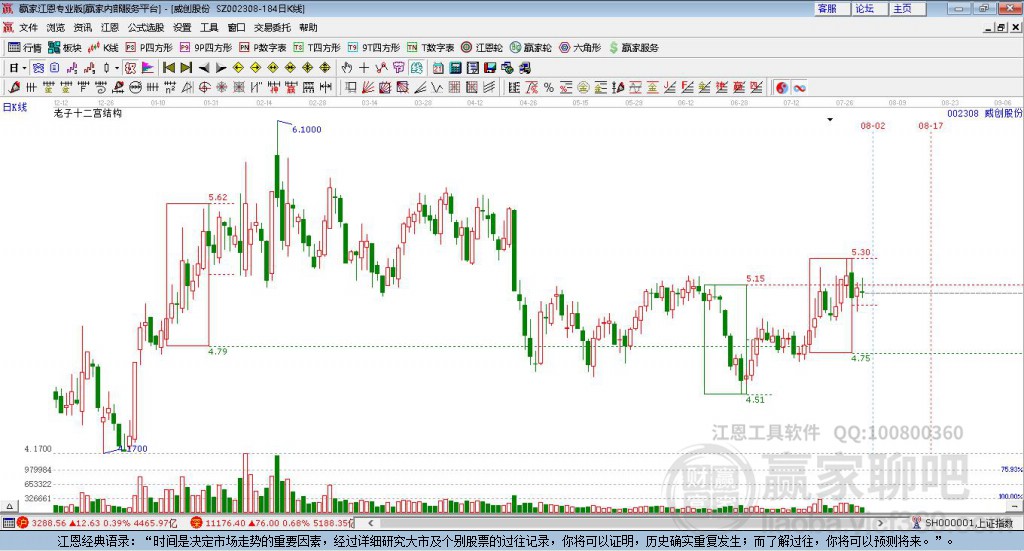Click SH000001 上证指数 in the status bar

pos(968,523)
